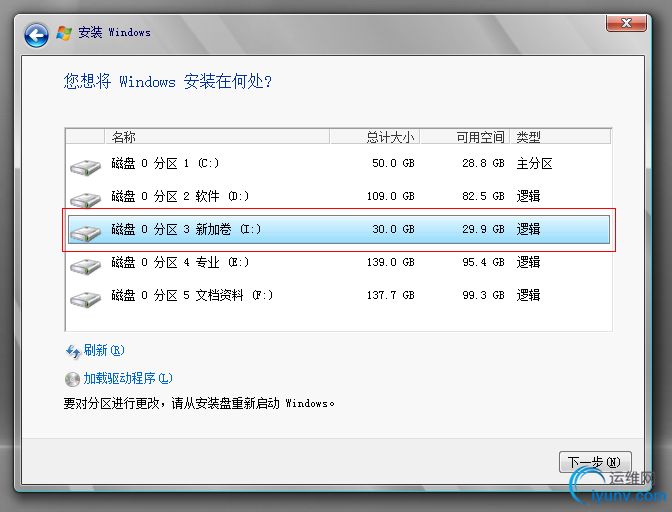Screen dimensions: 672x512
Task: Sort list by 总计大小 column header
Action: (375, 137)
